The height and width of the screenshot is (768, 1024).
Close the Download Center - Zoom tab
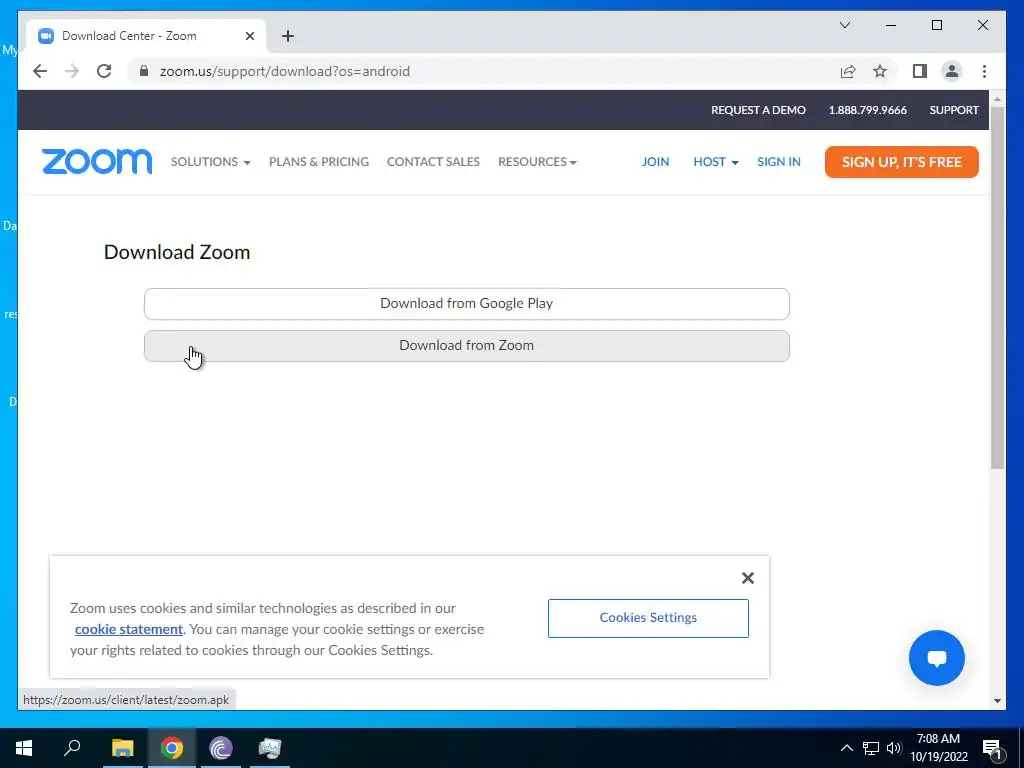[x=249, y=36]
